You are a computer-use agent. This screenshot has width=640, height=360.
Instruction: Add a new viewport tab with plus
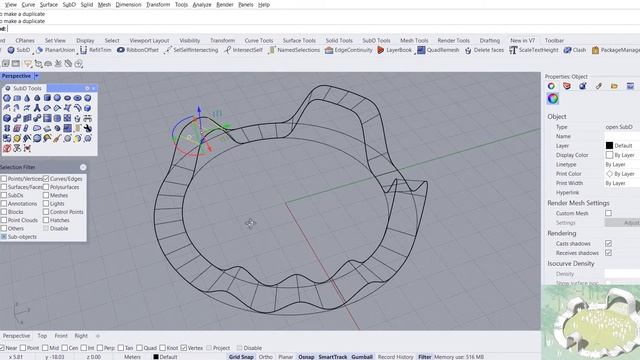coord(98,336)
